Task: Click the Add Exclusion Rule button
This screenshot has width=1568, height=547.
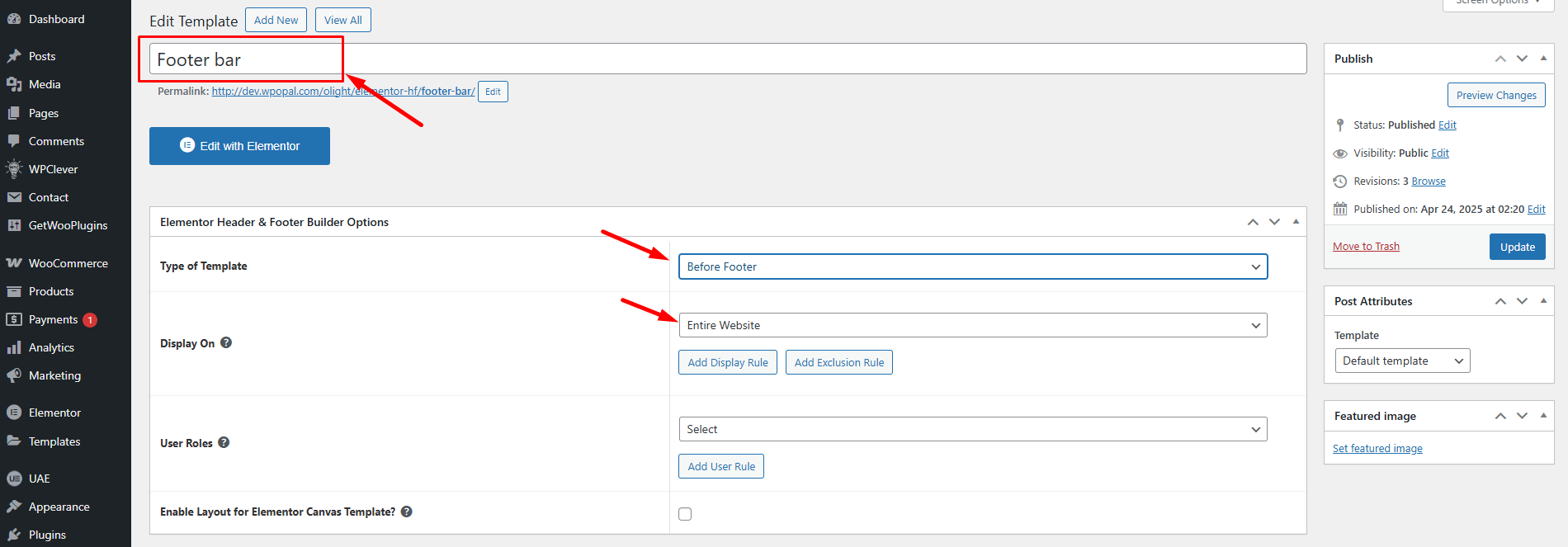Action: pyautogui.click(x=838, y=362)
